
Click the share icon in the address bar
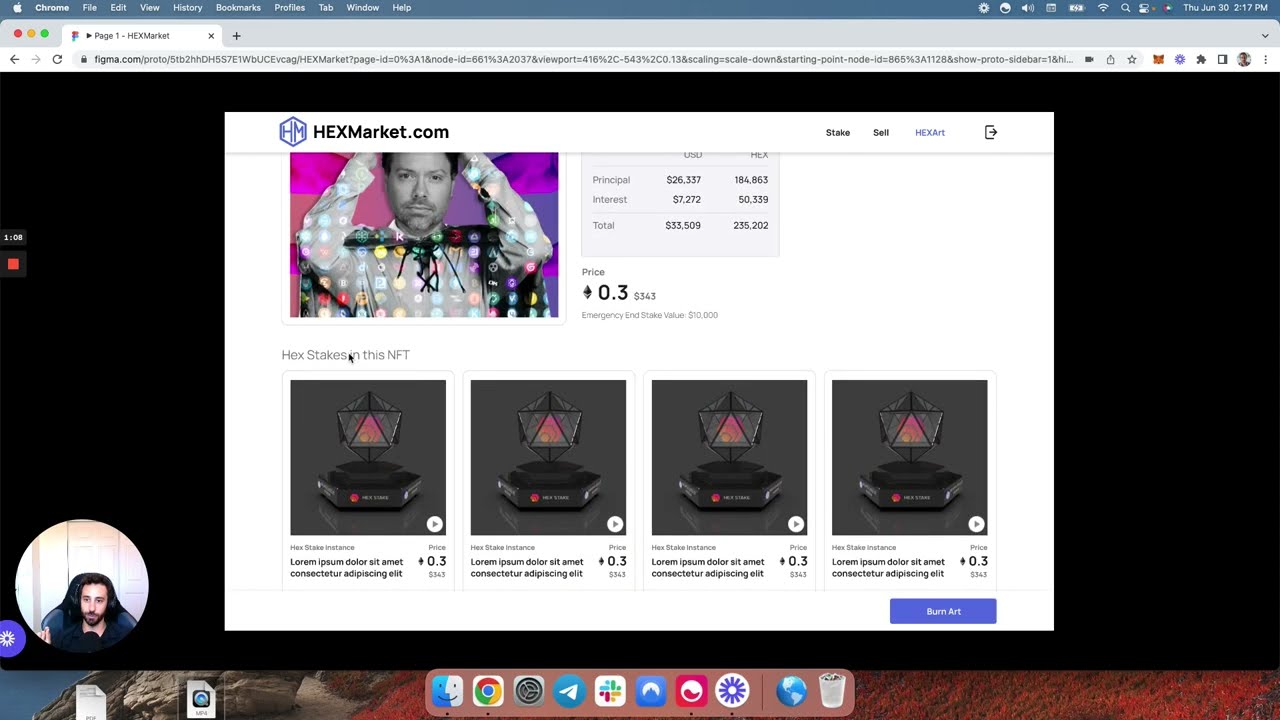[x=1110, y=59]
